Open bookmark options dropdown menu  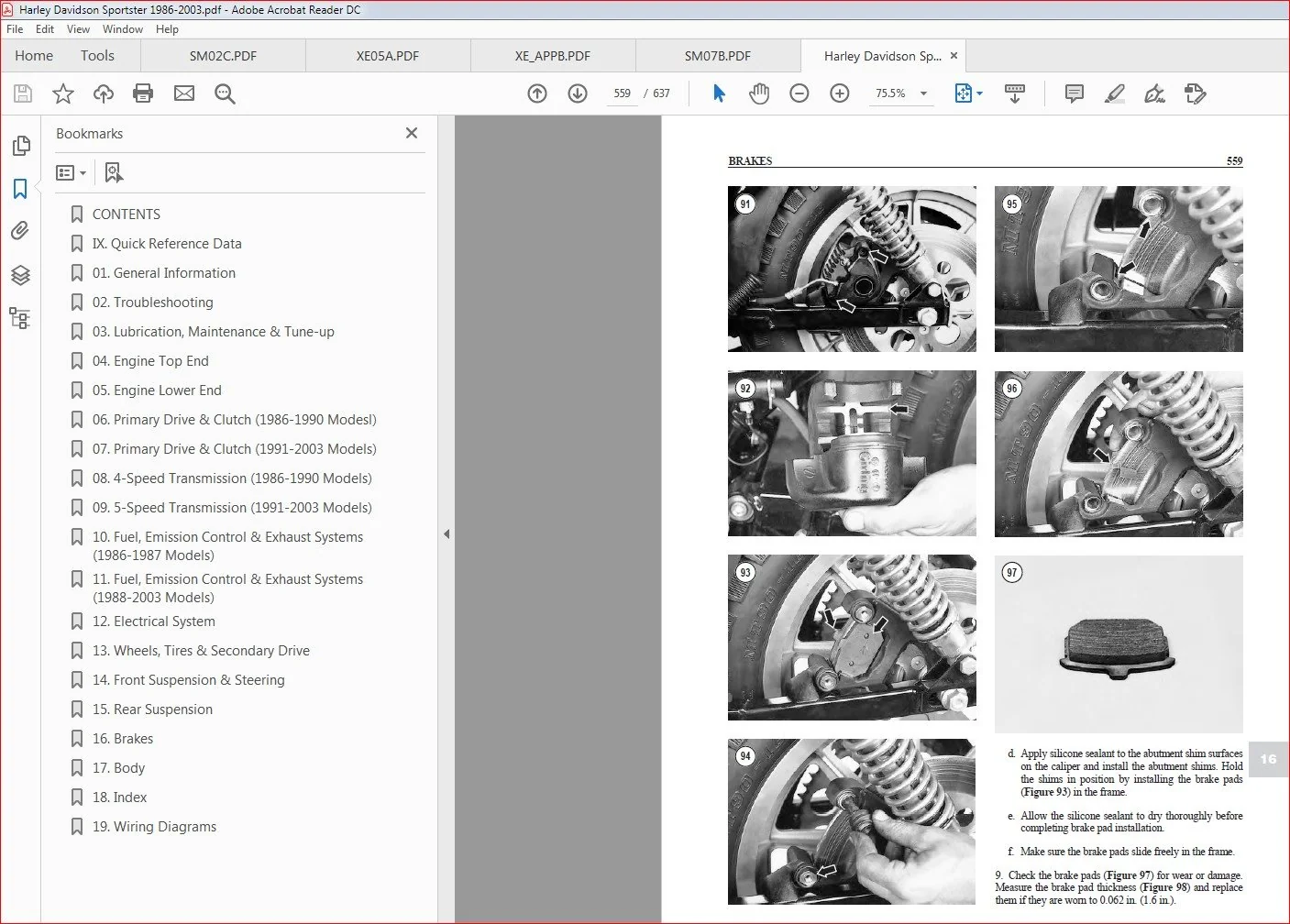(x=71, y=172)
